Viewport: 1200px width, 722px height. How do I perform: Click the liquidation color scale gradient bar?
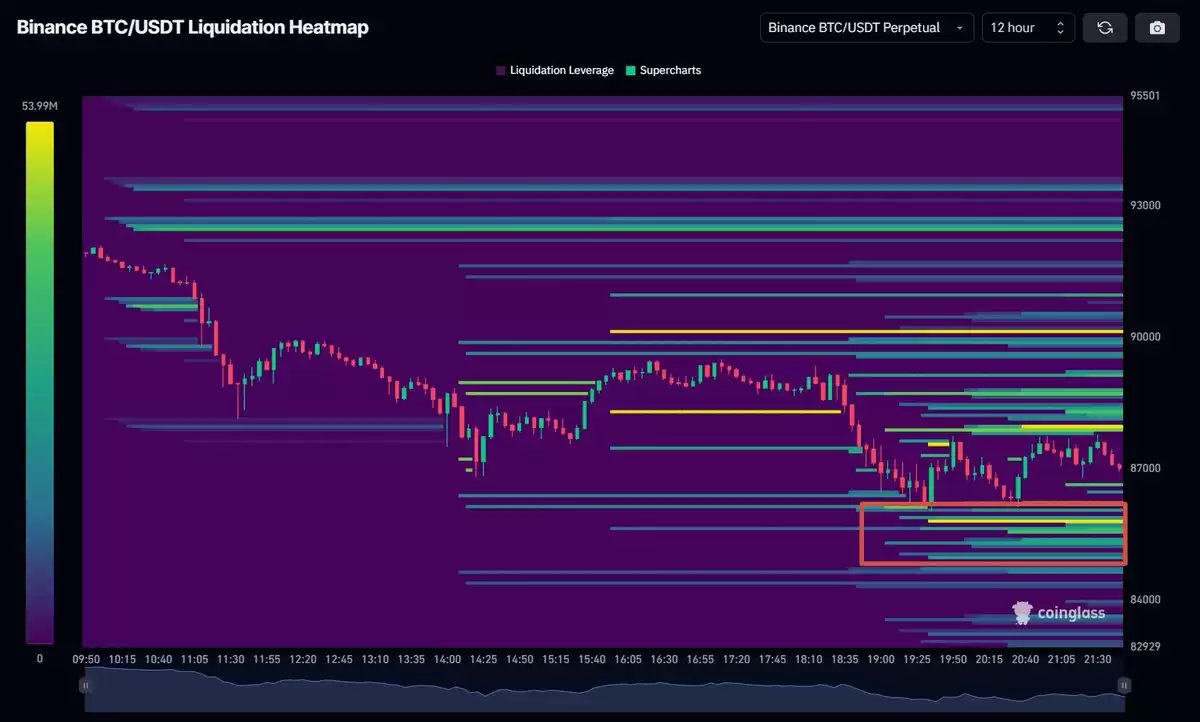[x=40, y=382]
